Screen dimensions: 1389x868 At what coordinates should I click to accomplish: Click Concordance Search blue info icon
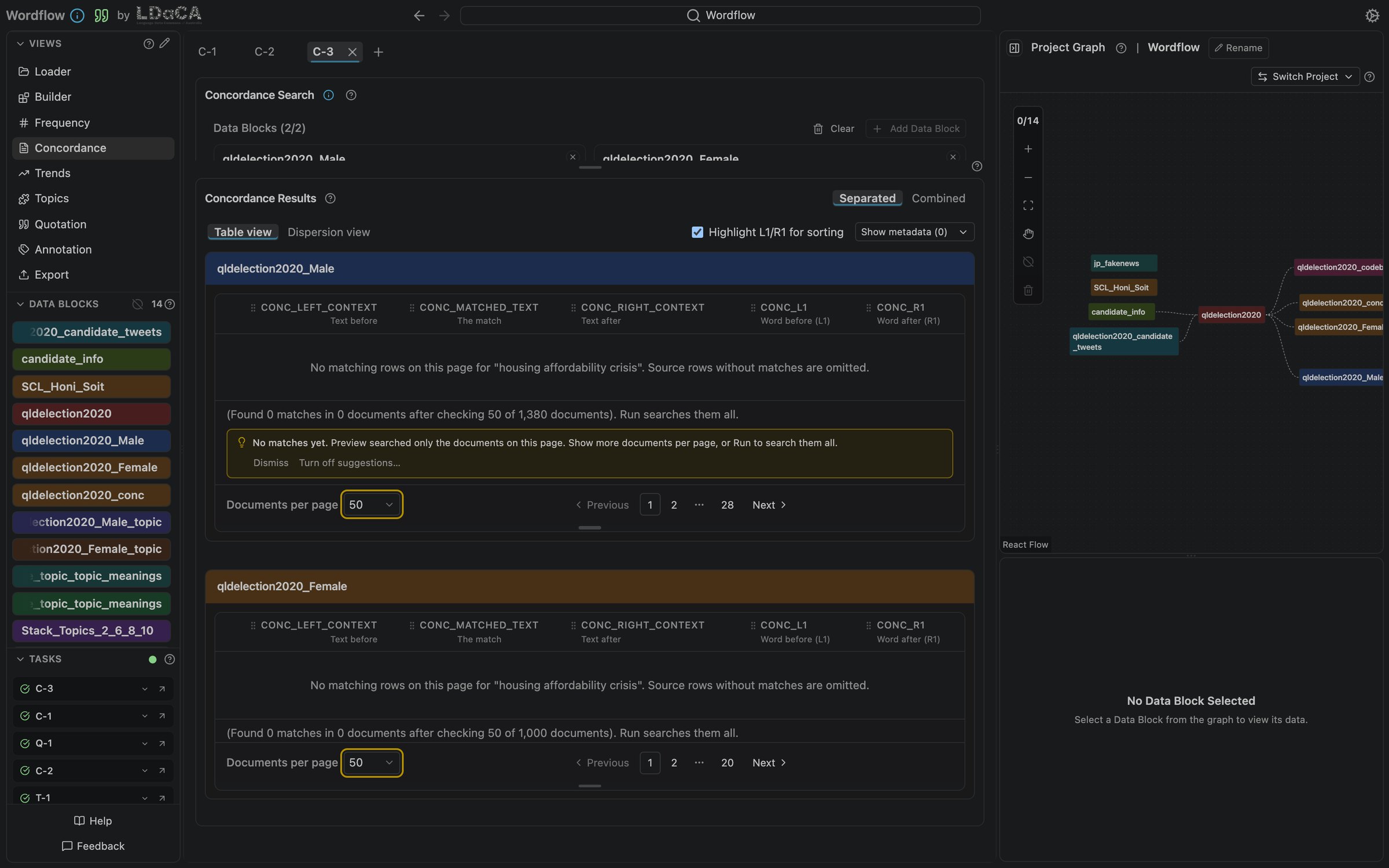click(x=328, y=95)
